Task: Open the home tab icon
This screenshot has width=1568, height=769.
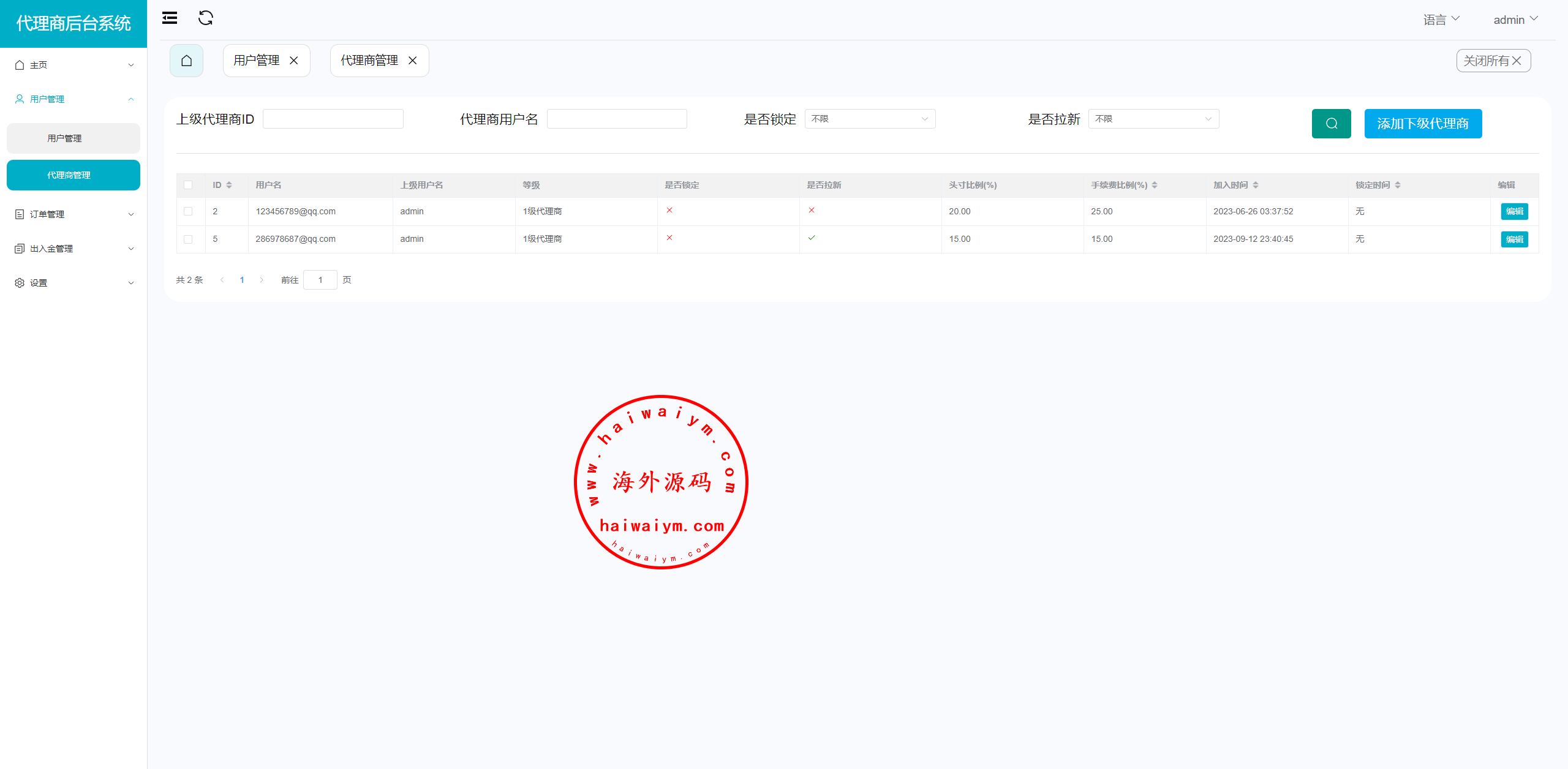Action: pyautogui.click(x=186, y=61)
